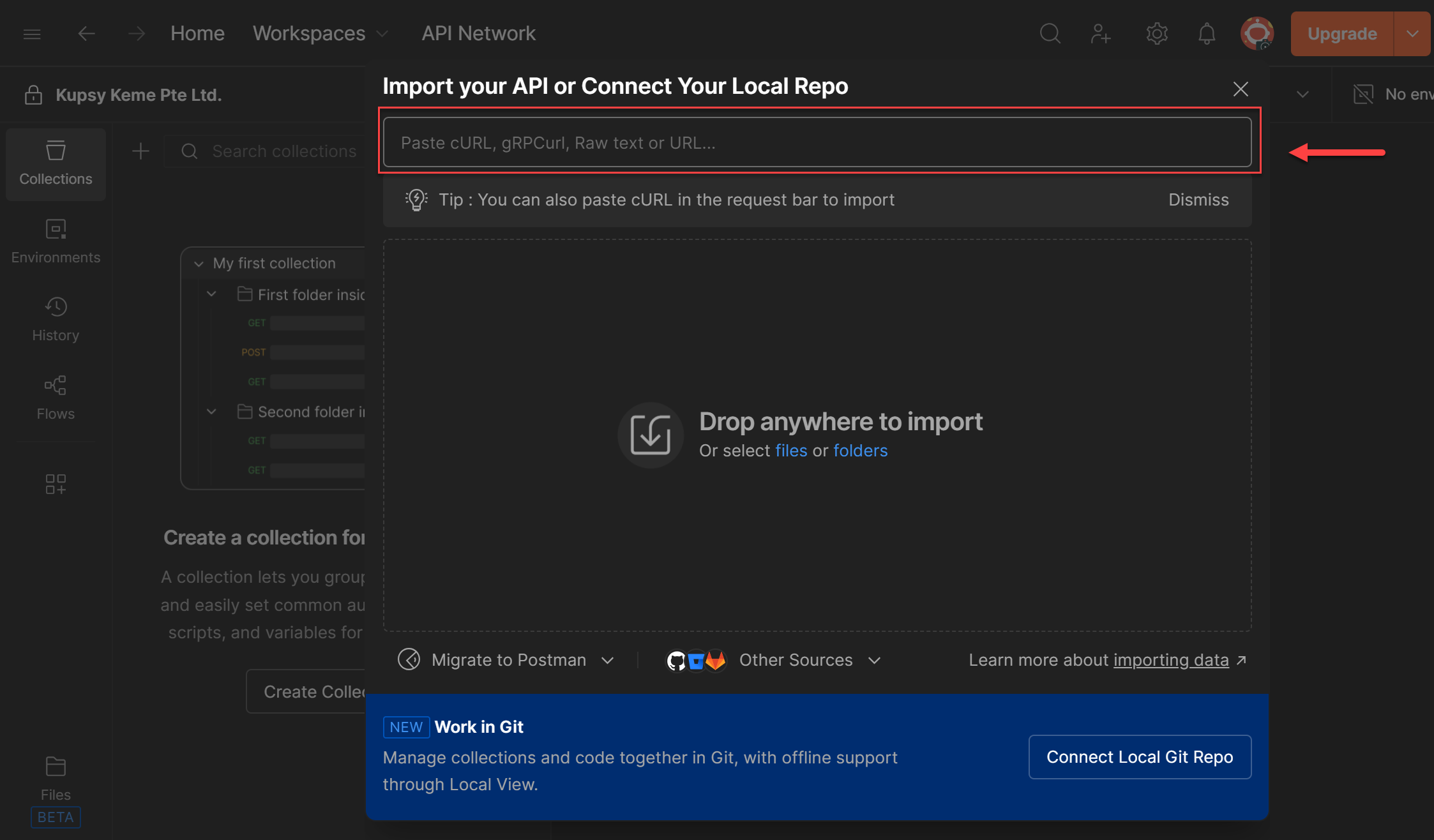Open the Collections sidebar panel
The height and width of the screenshot is (840, 1434).
tap(56, 164)
